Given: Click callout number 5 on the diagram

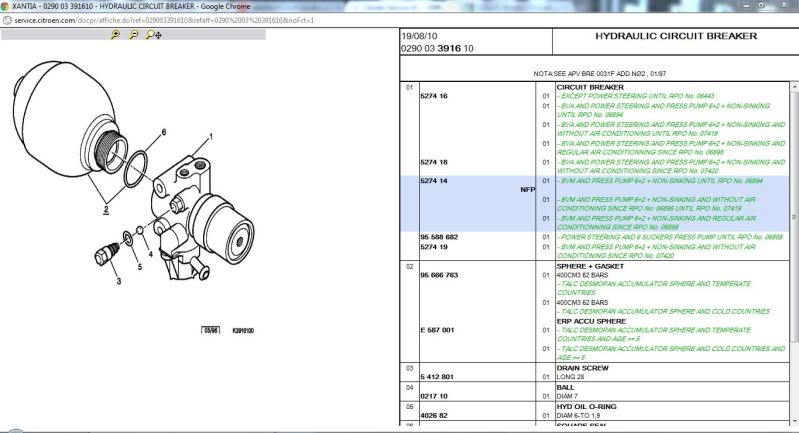Looking at the screenshot, I should pyautogui.click(x=140, y=267).
